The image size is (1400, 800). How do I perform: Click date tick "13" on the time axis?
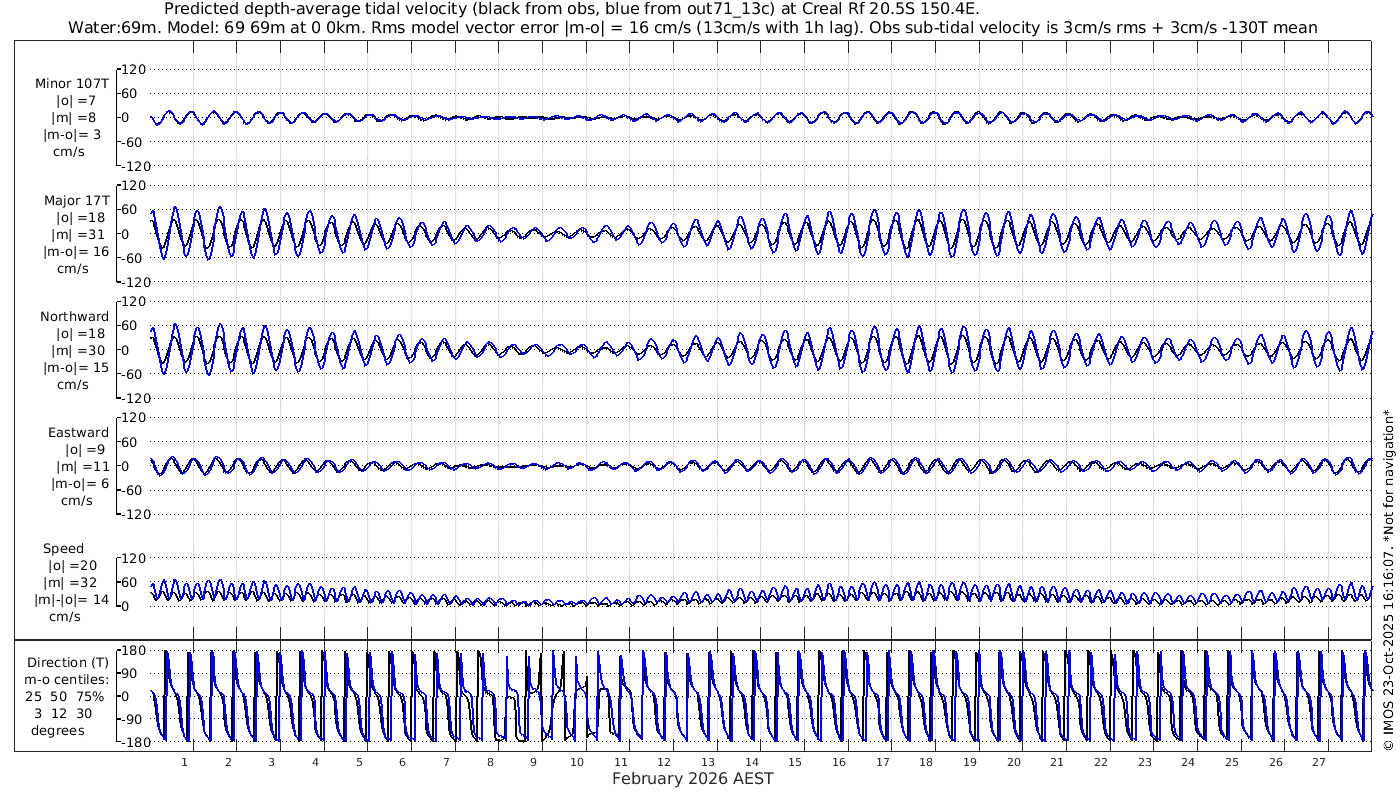tap(708, 762)
